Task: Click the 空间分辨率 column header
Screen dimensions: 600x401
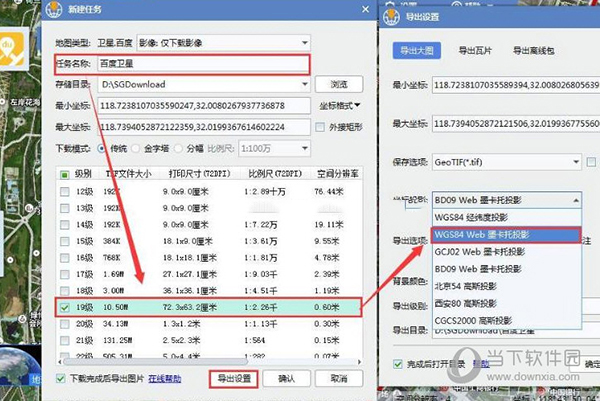Action: [338, 174]
